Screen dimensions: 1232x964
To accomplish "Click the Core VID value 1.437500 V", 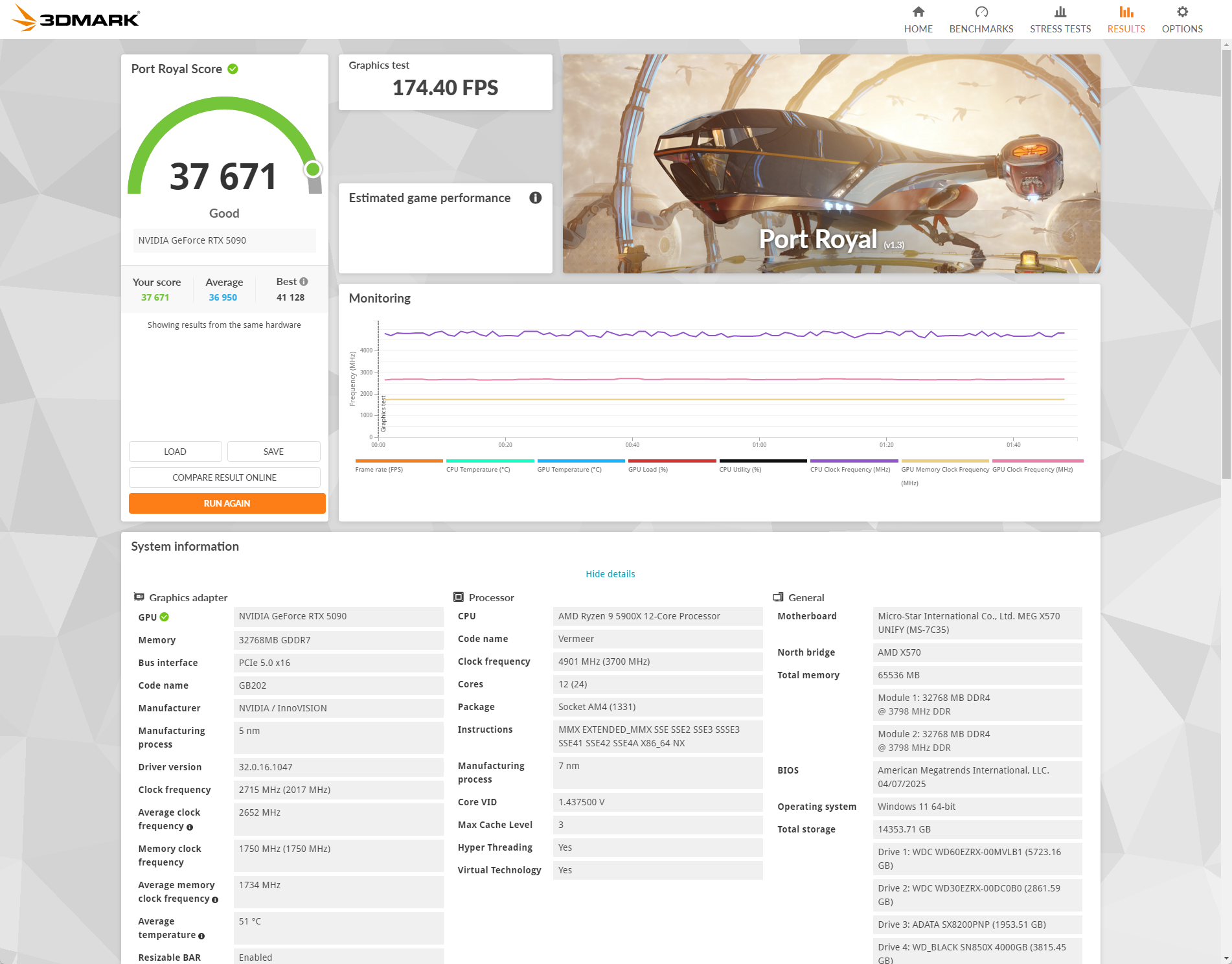I will tap(657, 802).
